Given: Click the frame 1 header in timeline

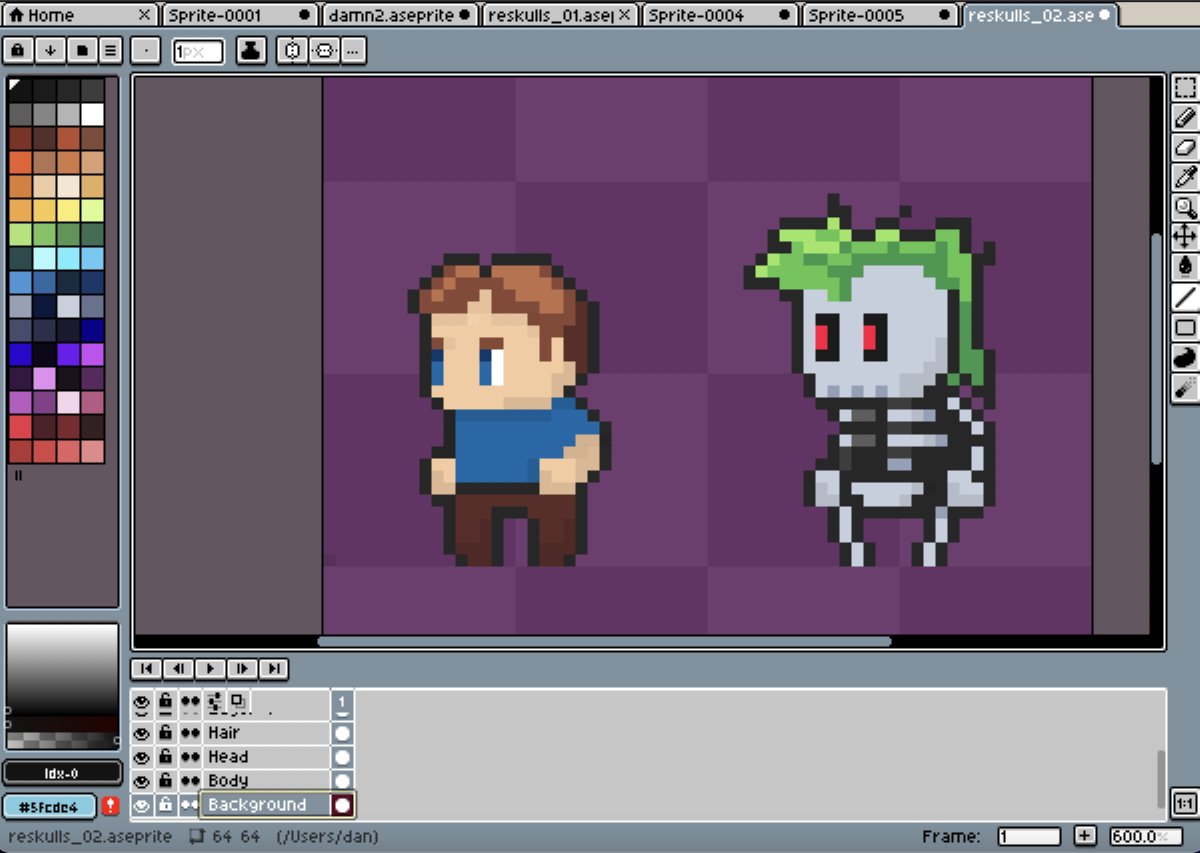Looking at the screenshot, I should pos(343,703).
